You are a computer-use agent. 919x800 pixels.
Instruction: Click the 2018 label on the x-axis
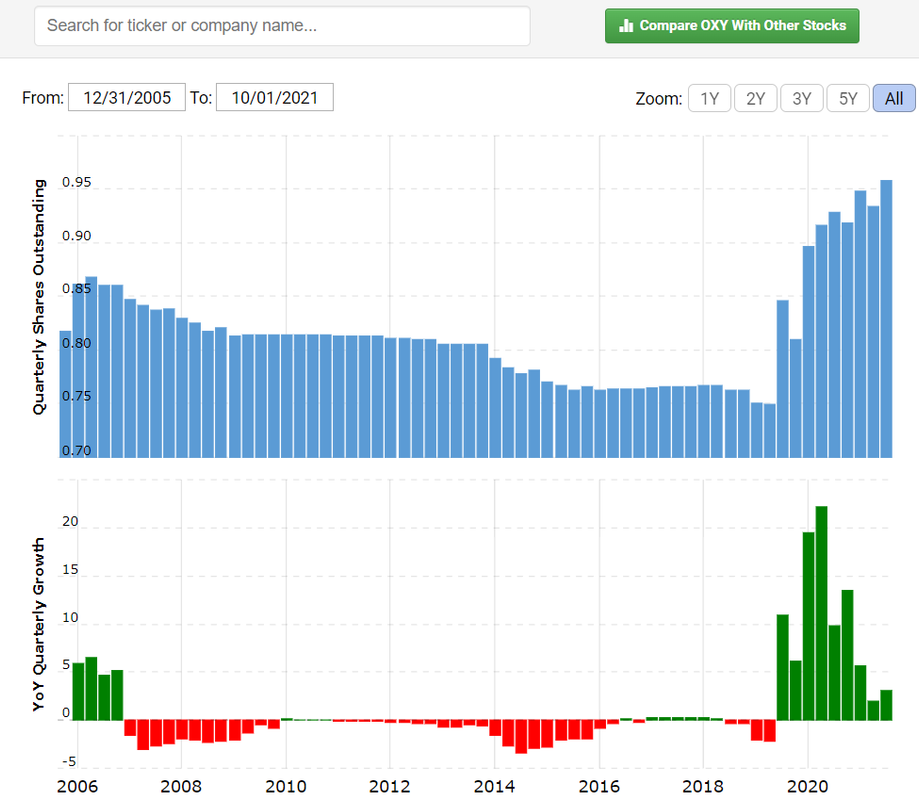click(703, 787)
